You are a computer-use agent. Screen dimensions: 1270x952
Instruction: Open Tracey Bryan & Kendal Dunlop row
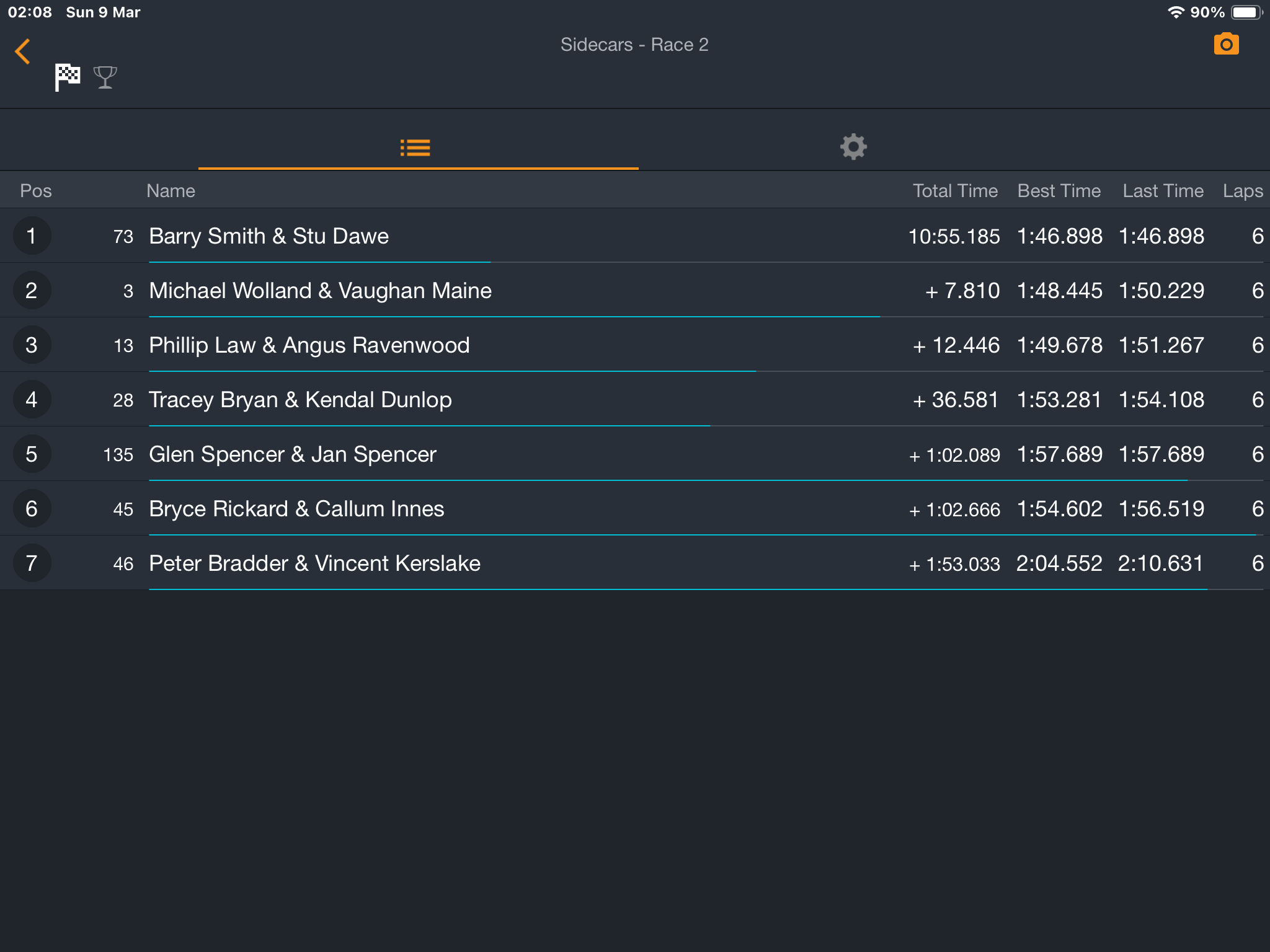coord(635,400)
